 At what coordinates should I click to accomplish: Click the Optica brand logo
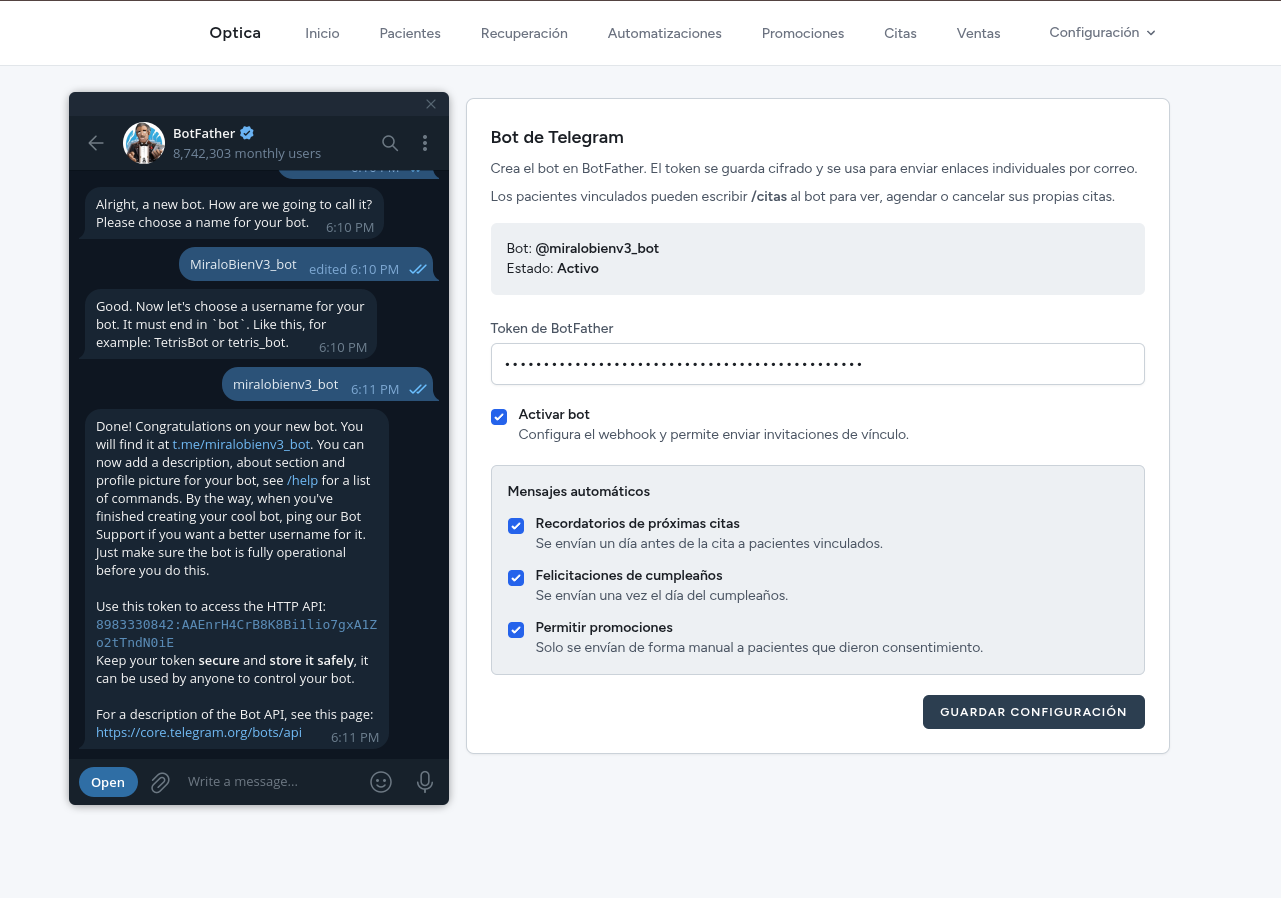click(x=235, y=33)
